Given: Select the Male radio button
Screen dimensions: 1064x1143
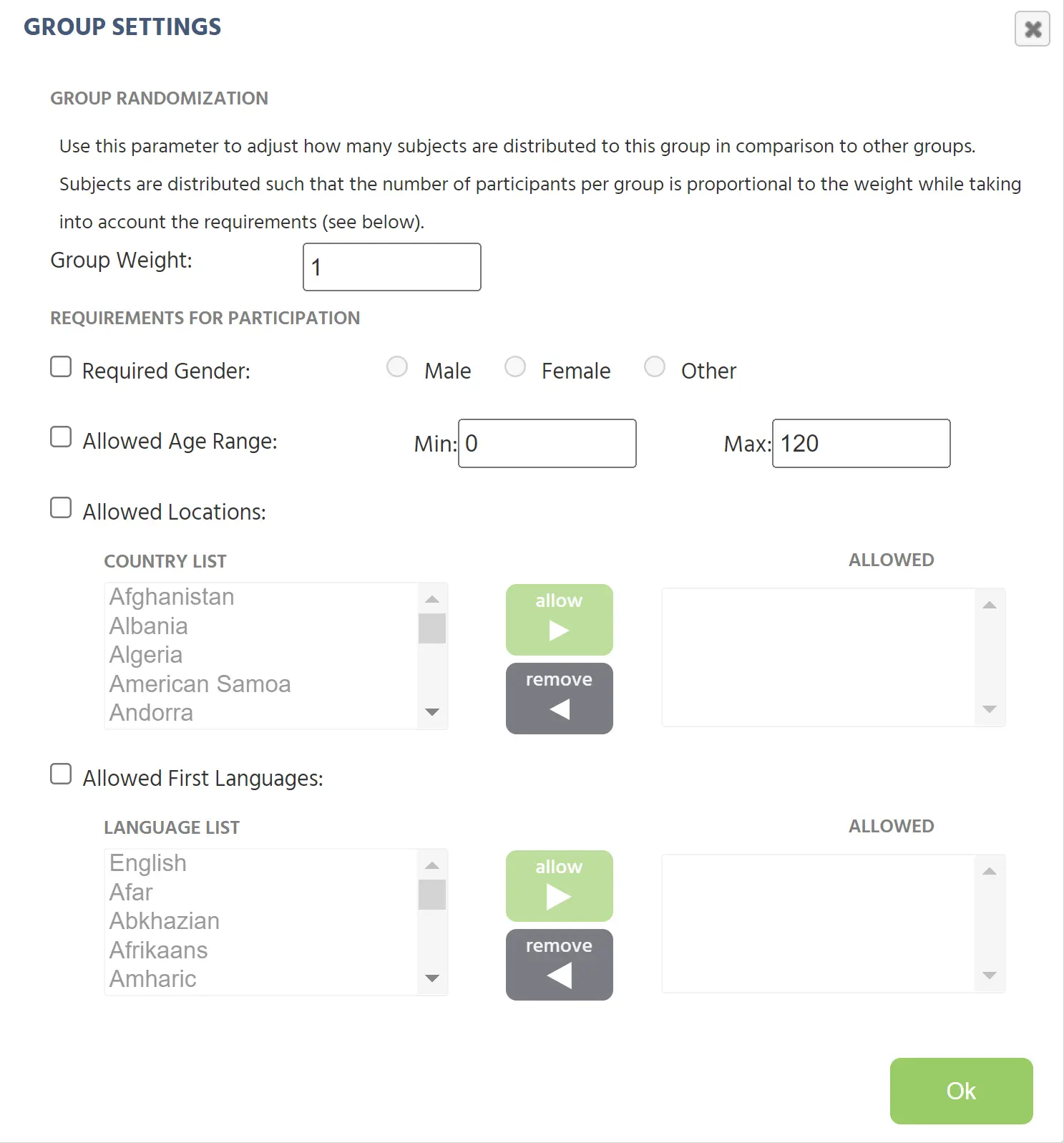Looking at the screenshot, I should pyautogui.click(x=397, y=367).
